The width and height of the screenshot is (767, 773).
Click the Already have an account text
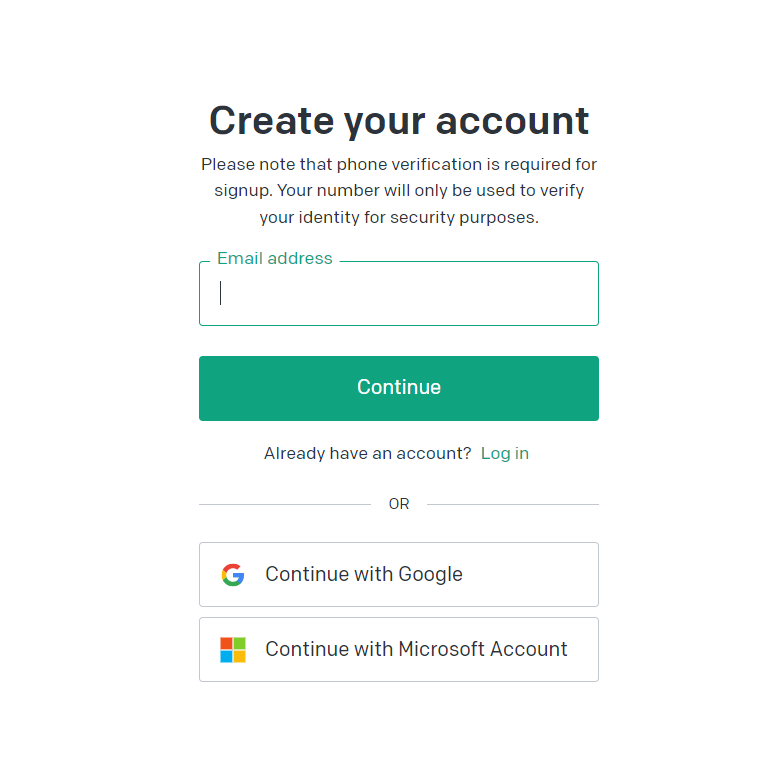(368, 453)
